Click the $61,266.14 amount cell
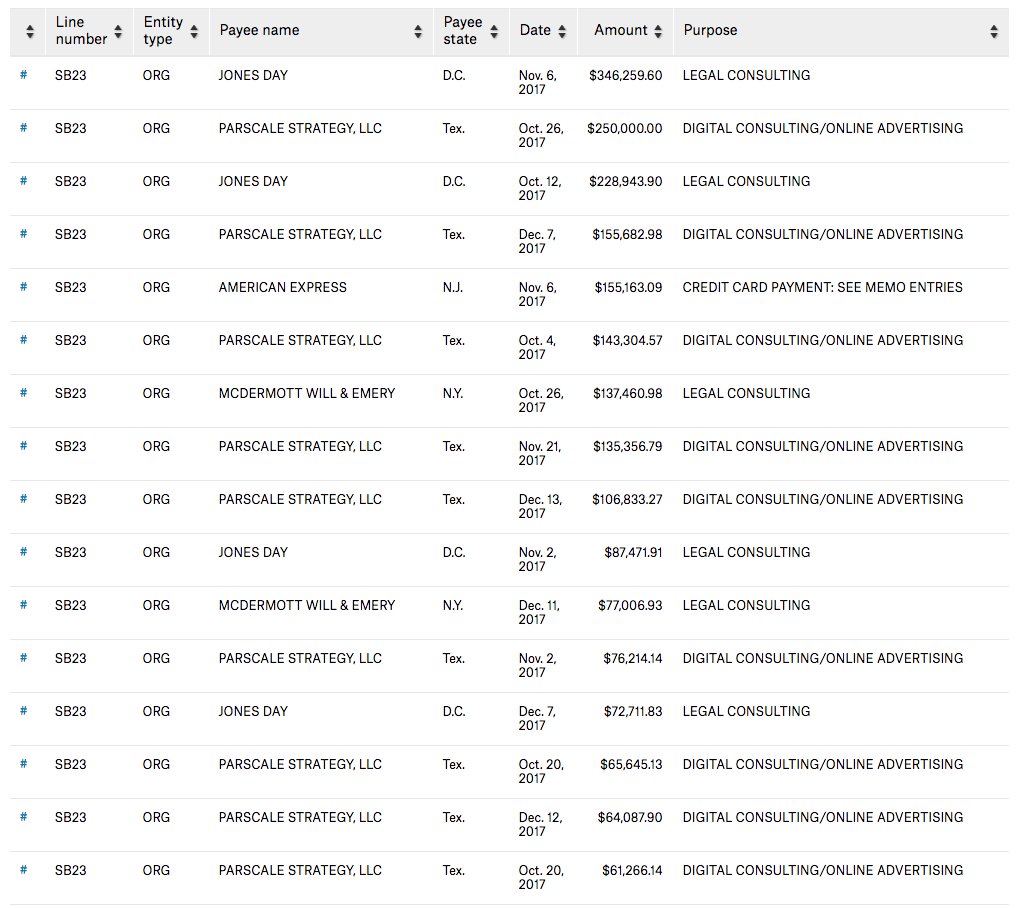 click(632, 870)
